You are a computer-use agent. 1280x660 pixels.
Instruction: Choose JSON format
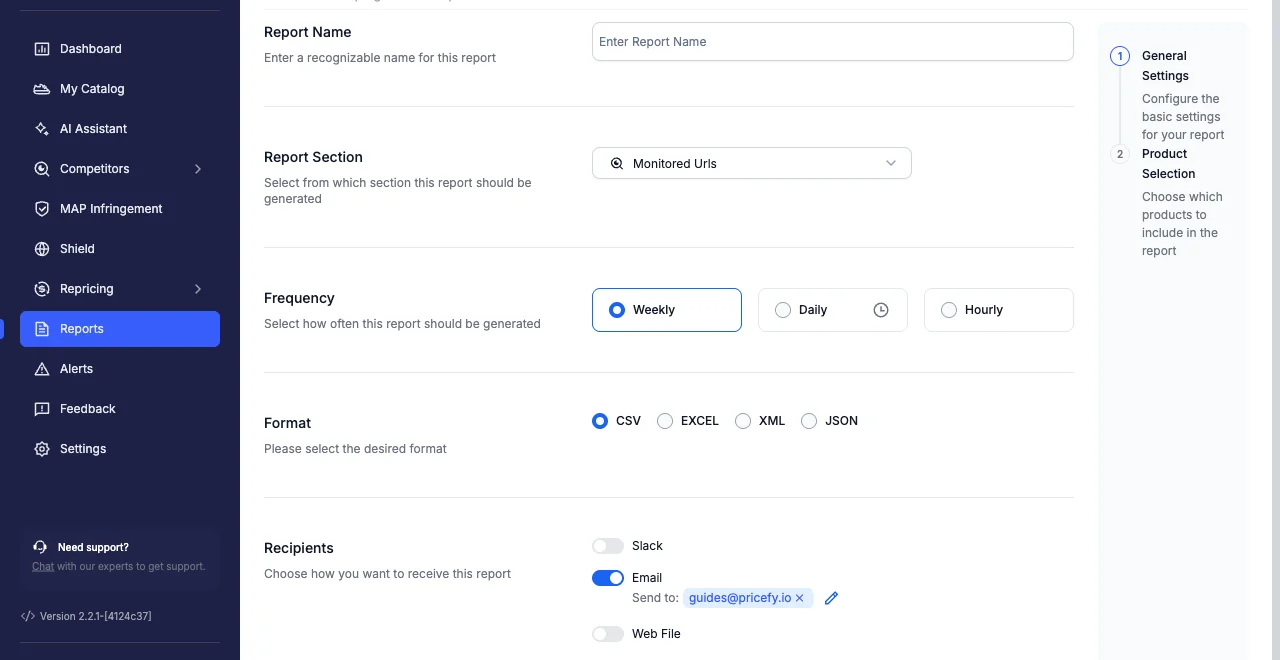click(809, 421)
